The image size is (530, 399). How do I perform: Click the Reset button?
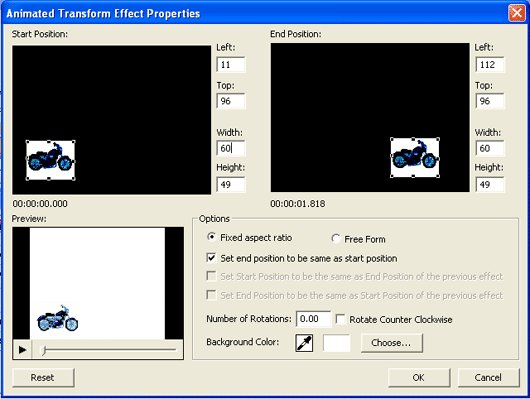coord(43,377)
